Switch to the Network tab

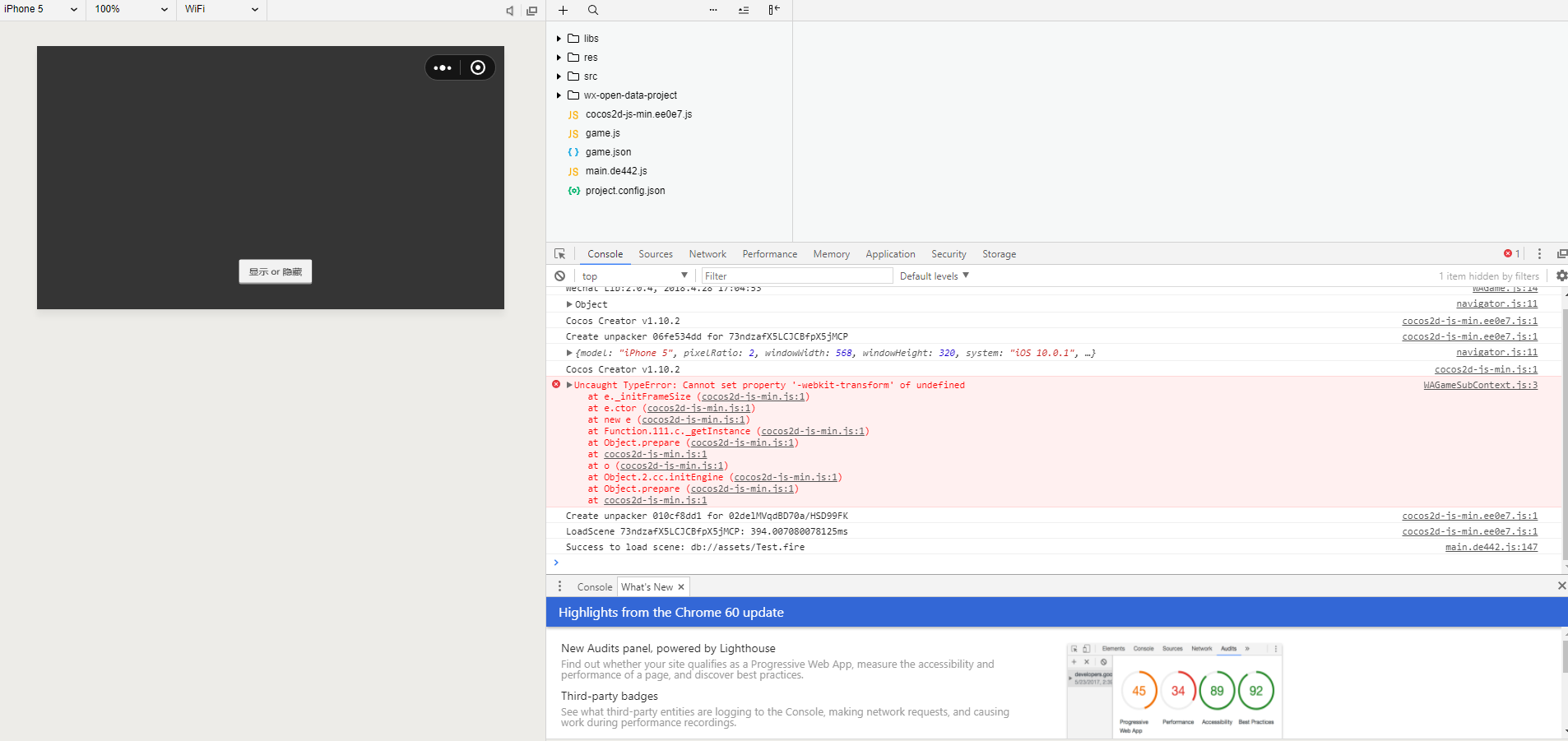[x=707, y=254]
